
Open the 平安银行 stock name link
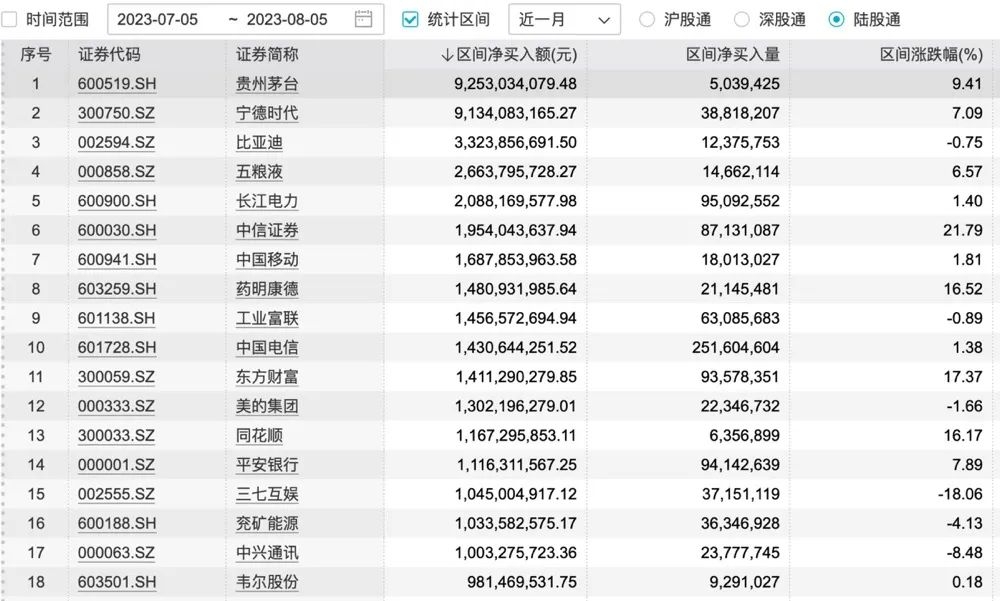[267, 465]
